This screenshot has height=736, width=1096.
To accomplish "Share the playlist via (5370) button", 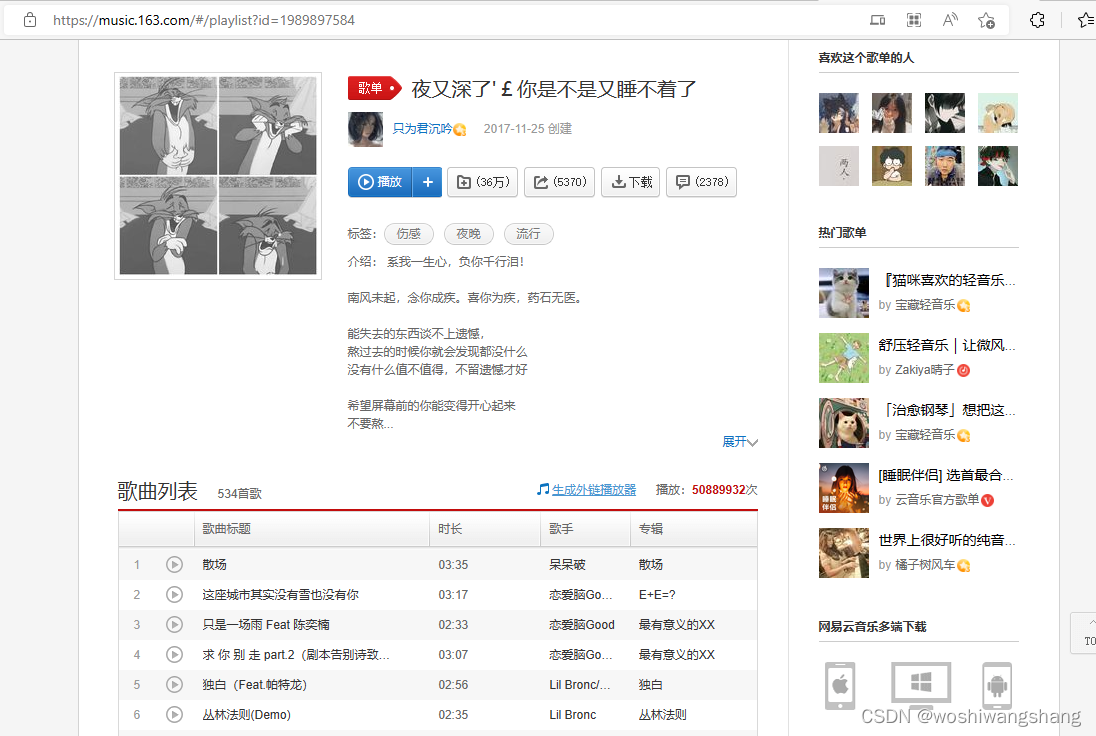I will [560, 182].
